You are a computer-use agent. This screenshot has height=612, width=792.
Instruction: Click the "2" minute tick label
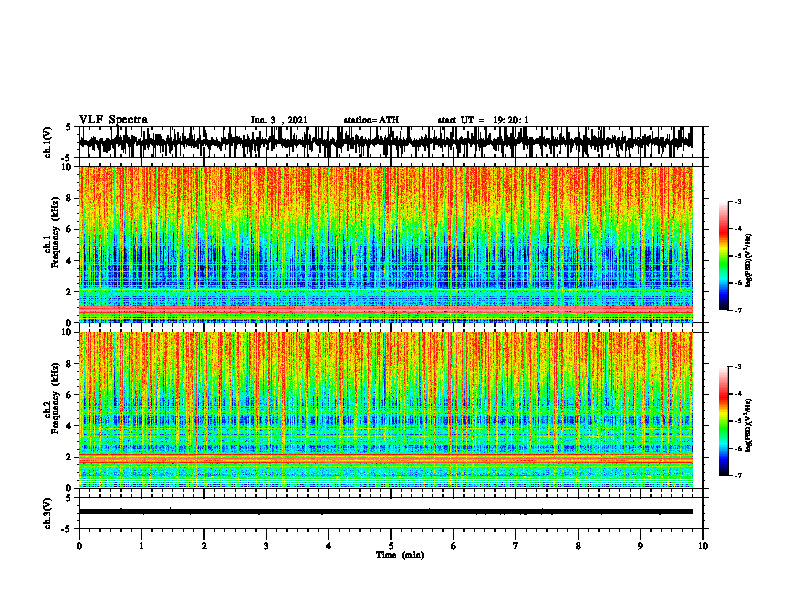click(x=204, y=546)
